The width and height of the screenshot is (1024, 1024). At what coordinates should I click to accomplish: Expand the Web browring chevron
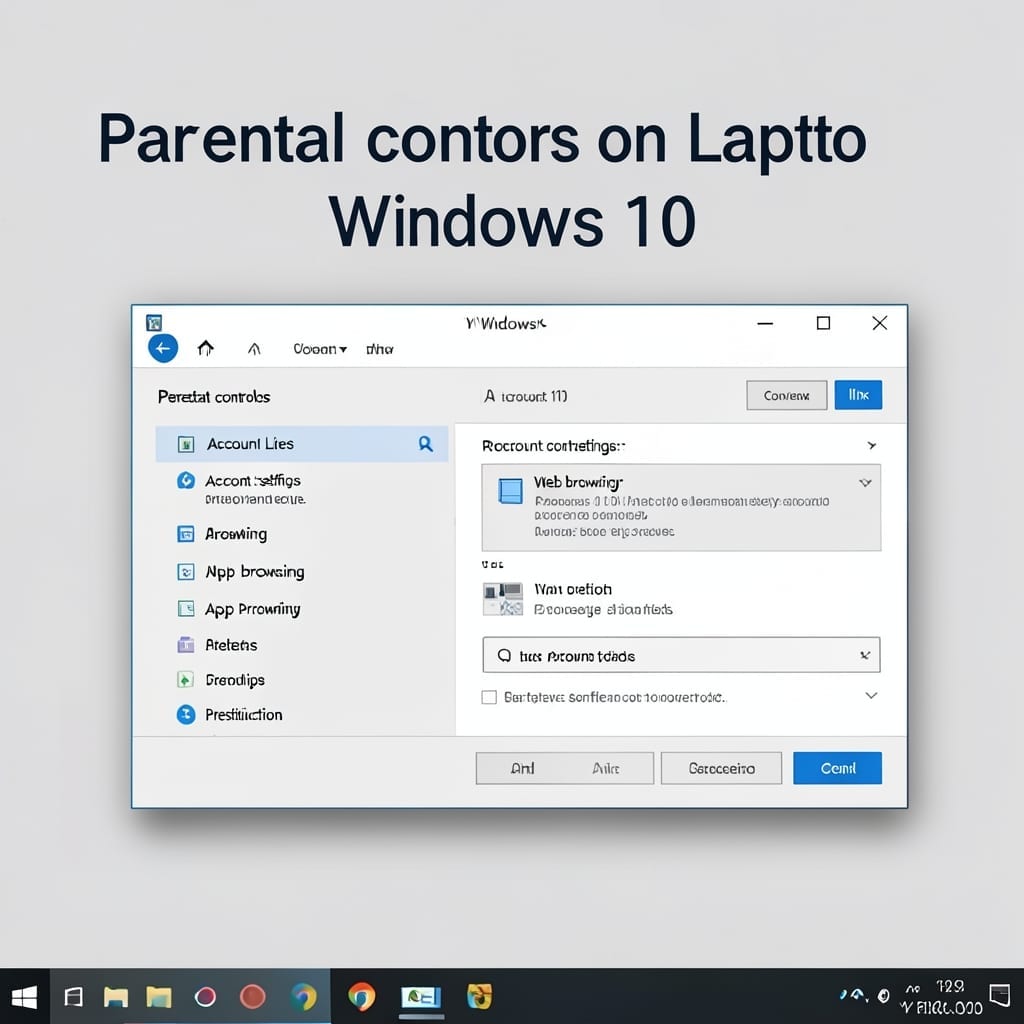[x=865, y=483]
